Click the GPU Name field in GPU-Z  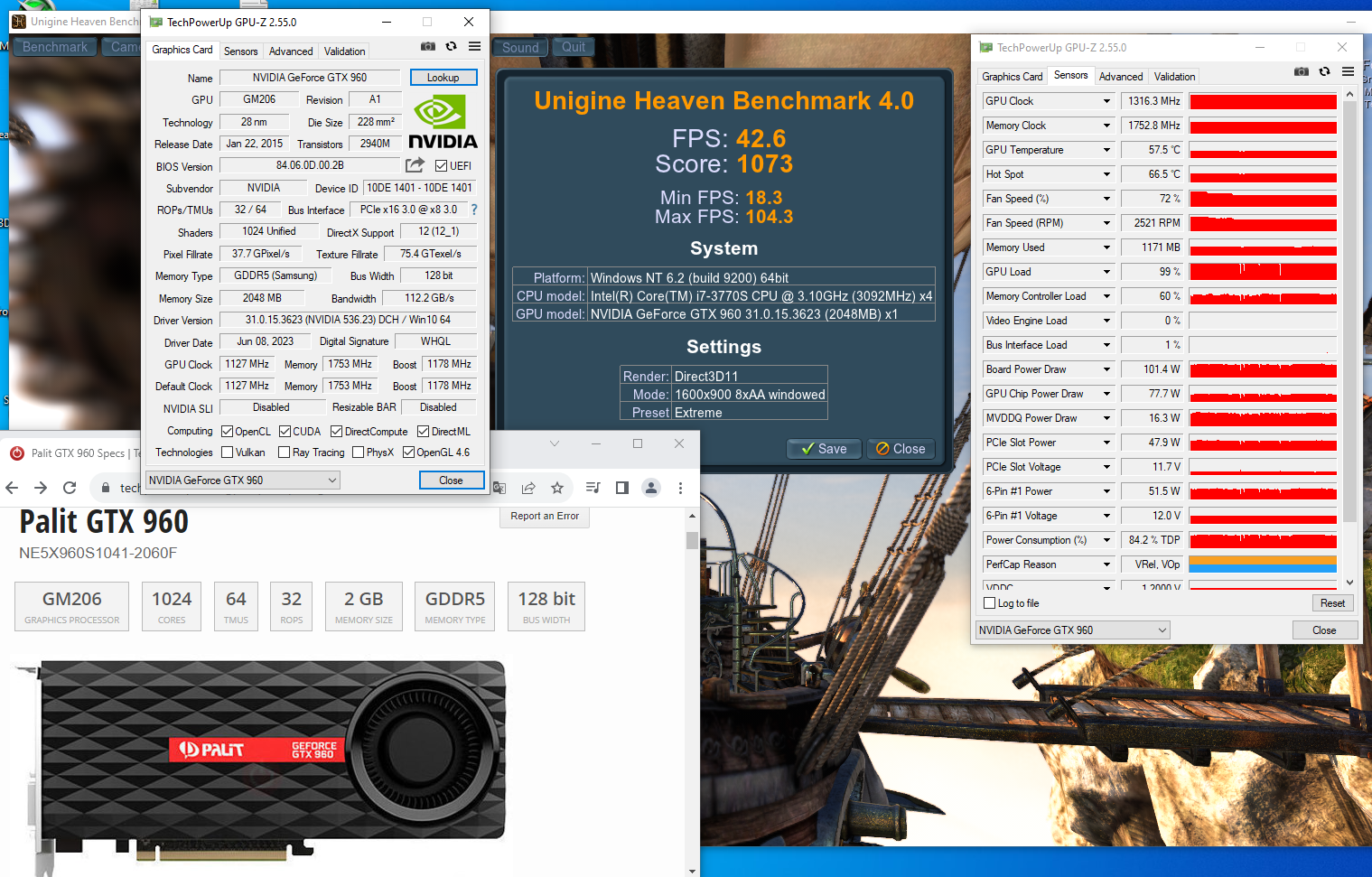click(310, 78)
